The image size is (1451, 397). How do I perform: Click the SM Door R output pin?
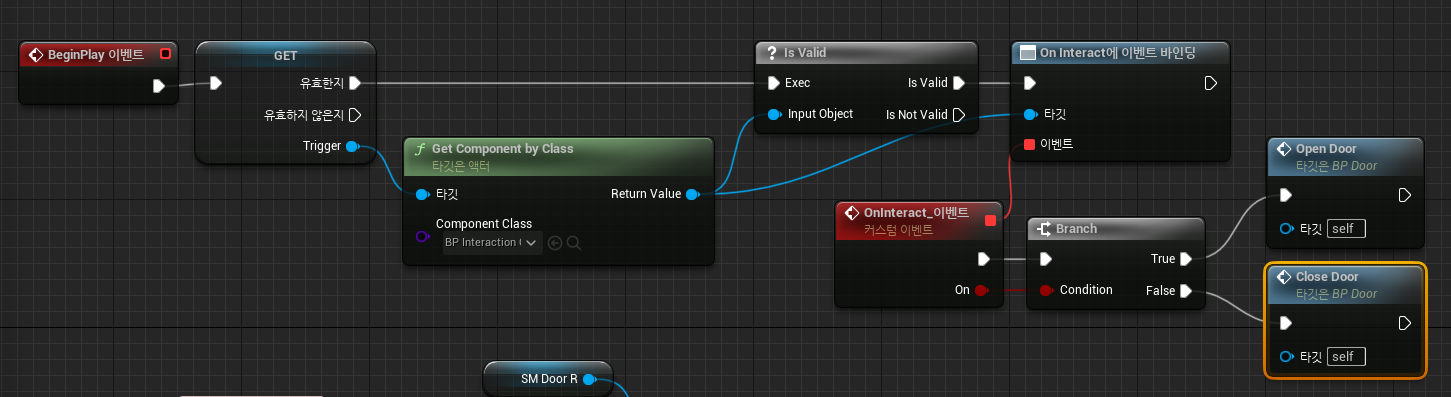click(x=590, y=379)
